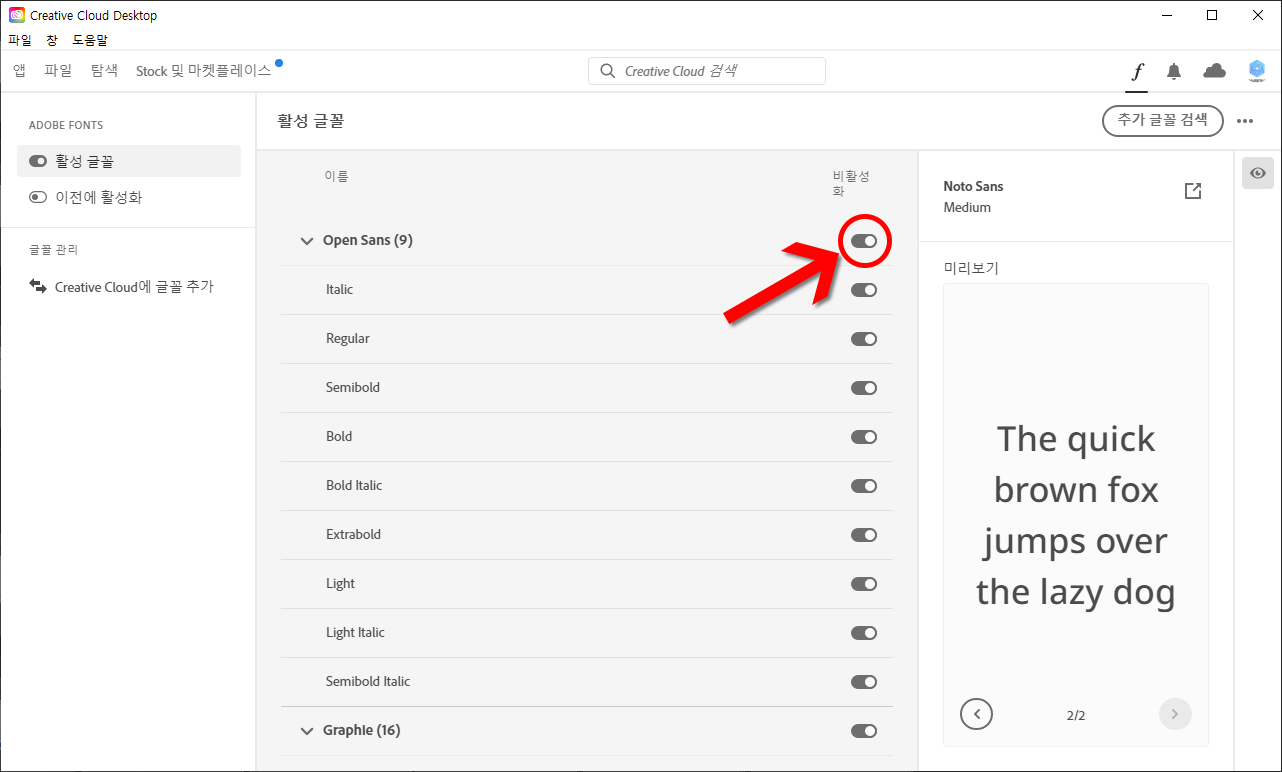Deactivate the Graphie font family
Viewport: 1282px width, 772px height.
point(864,731)
